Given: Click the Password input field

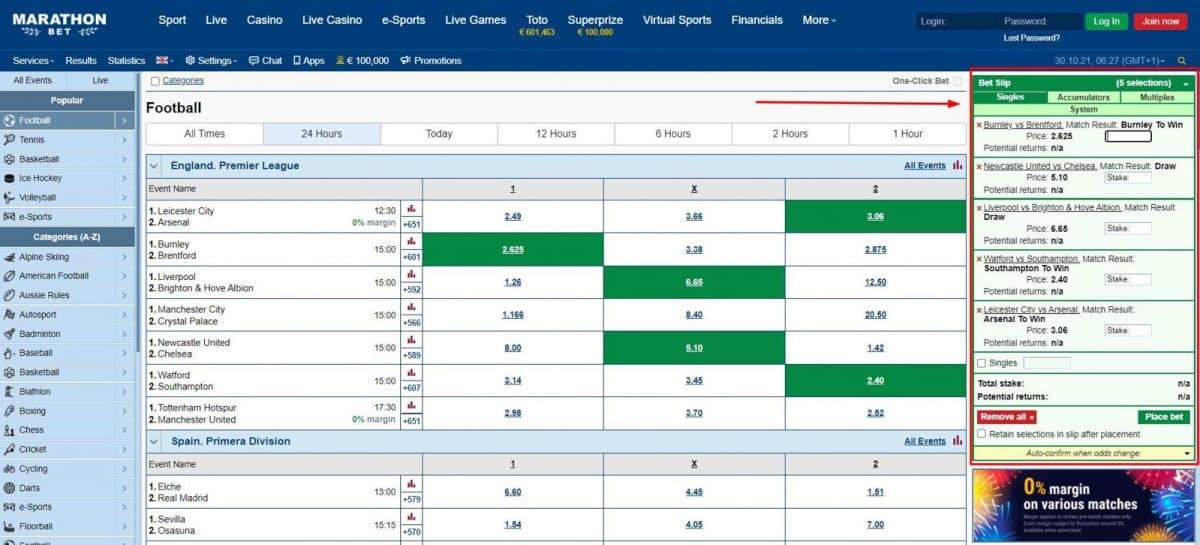Looking at the screenshot, I should 1041,21.
